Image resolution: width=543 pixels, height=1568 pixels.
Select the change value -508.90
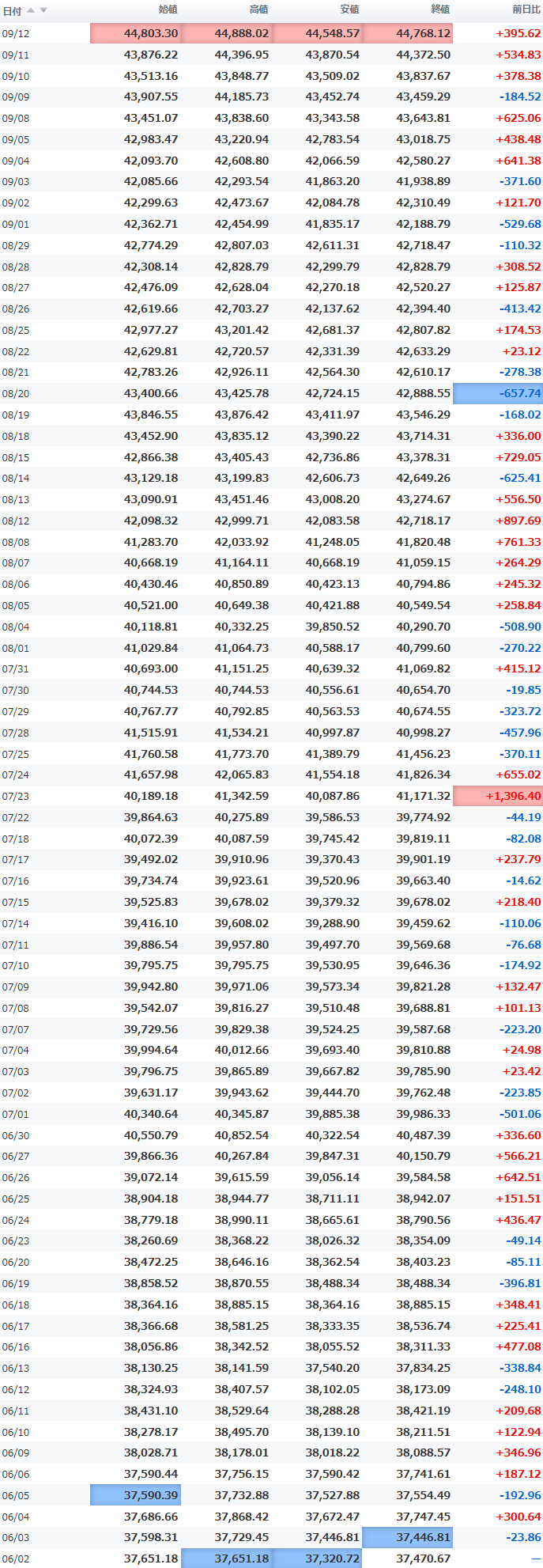[x=520, y=627]
